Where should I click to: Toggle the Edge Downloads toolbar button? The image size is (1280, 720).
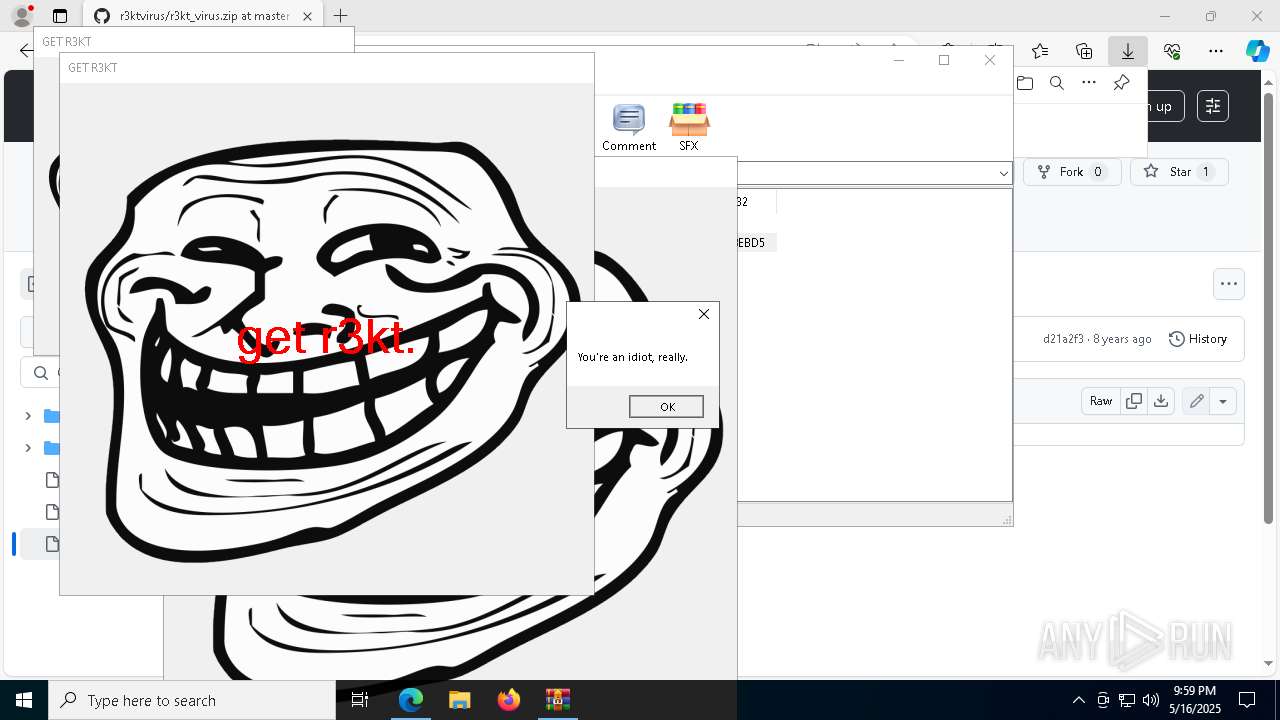(x=1128, y=51)
